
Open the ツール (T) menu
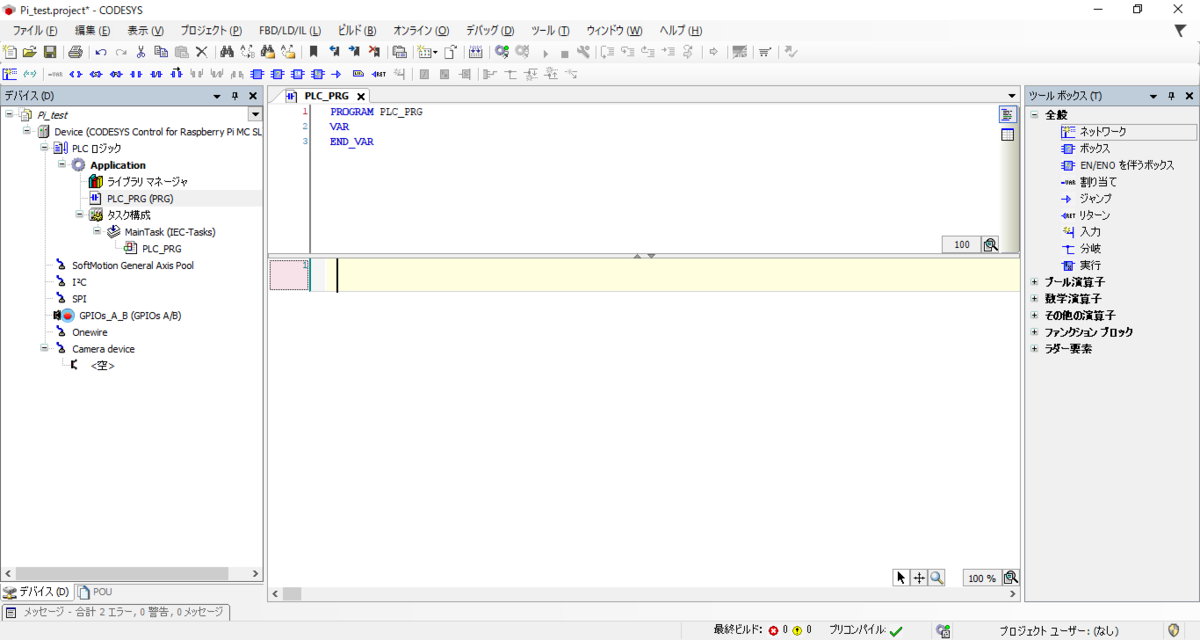550,31
